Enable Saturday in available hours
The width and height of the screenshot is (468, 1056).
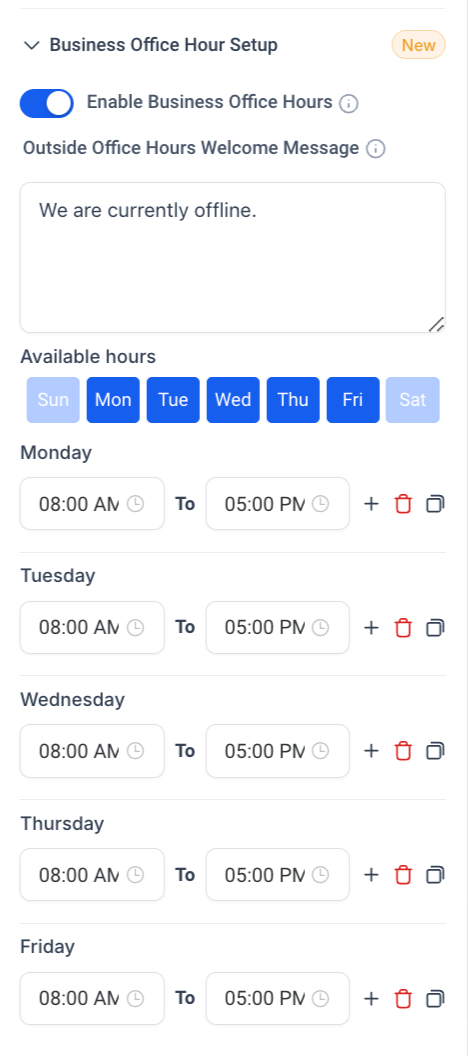pos(413,400)
